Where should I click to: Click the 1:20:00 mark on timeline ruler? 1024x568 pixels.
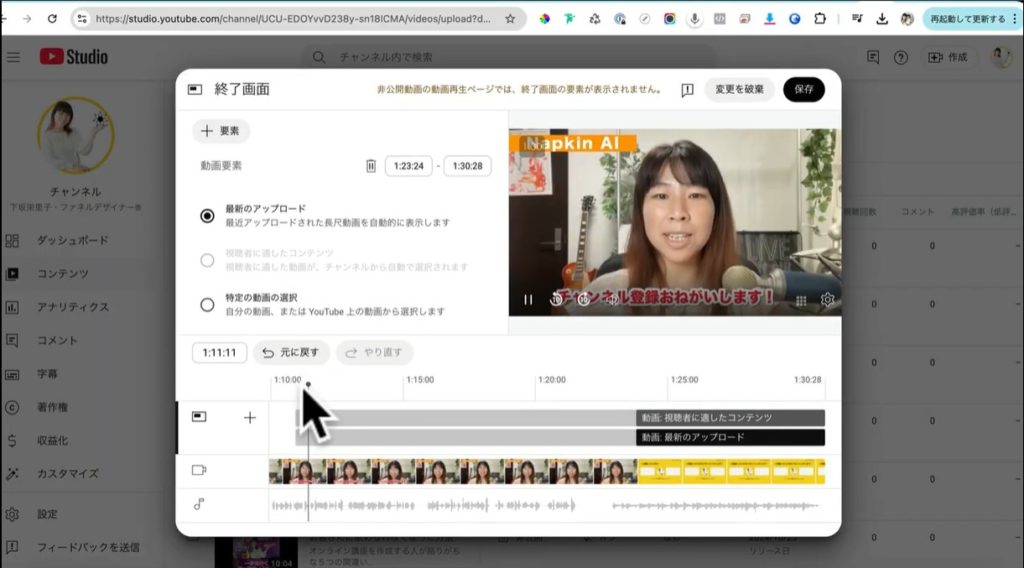tap(551, 381)
